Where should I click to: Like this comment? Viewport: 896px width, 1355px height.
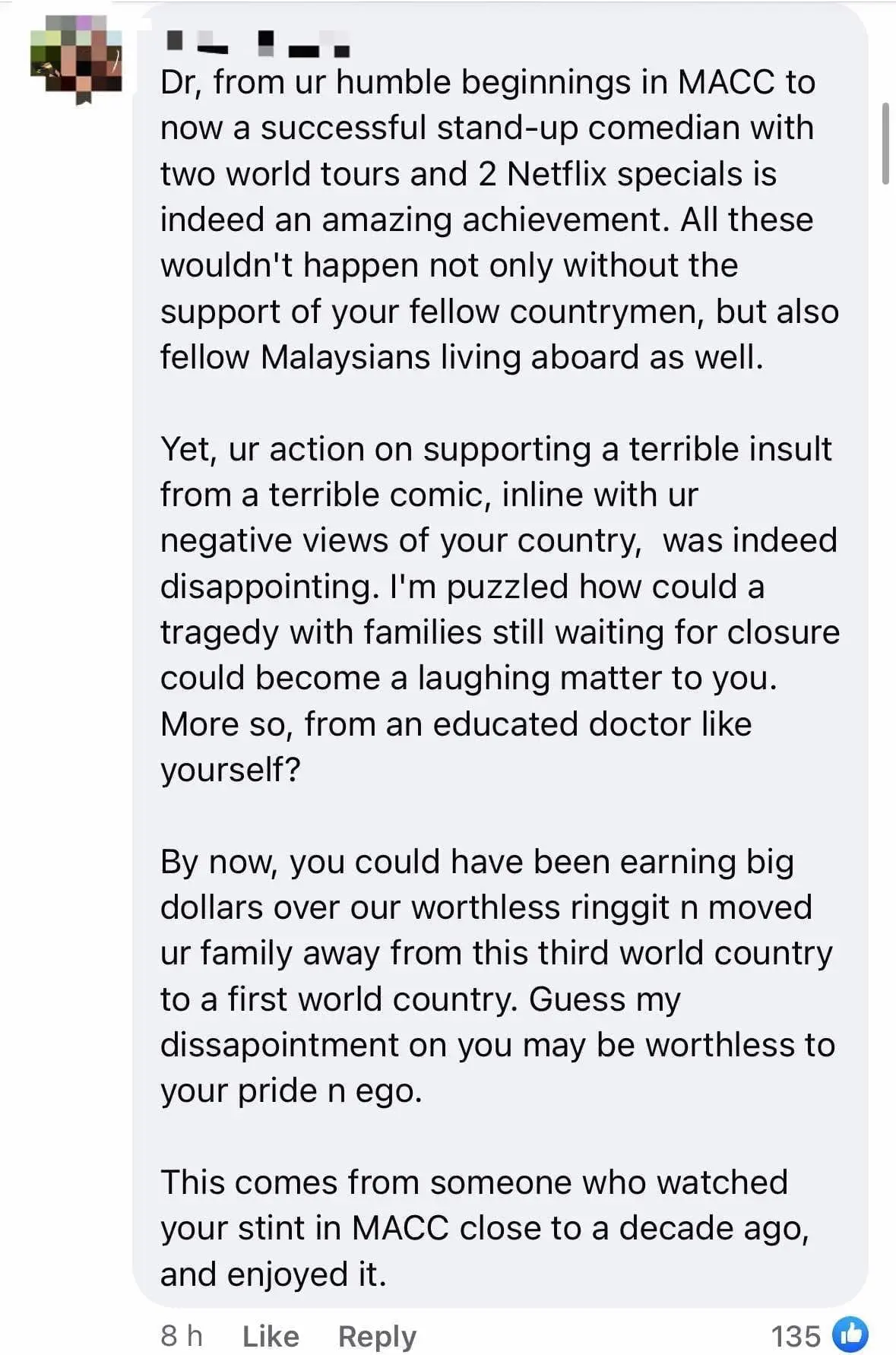(271, 1335)
